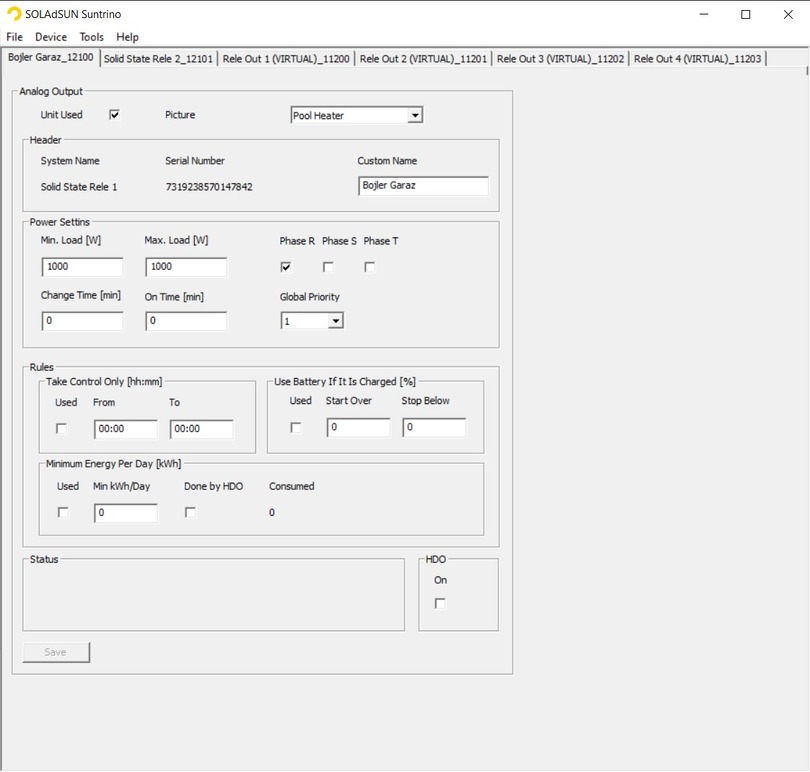Click the On Time [min] field
Viewport: 810px width, 772px height.
click(186, 321)
